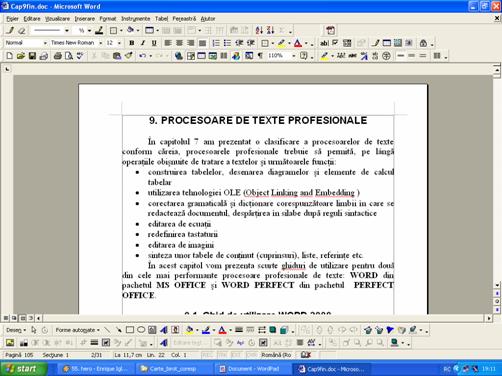This screenshot has width=502, height=376.
Task: Click the Open file folder icon
Action: 21,56
